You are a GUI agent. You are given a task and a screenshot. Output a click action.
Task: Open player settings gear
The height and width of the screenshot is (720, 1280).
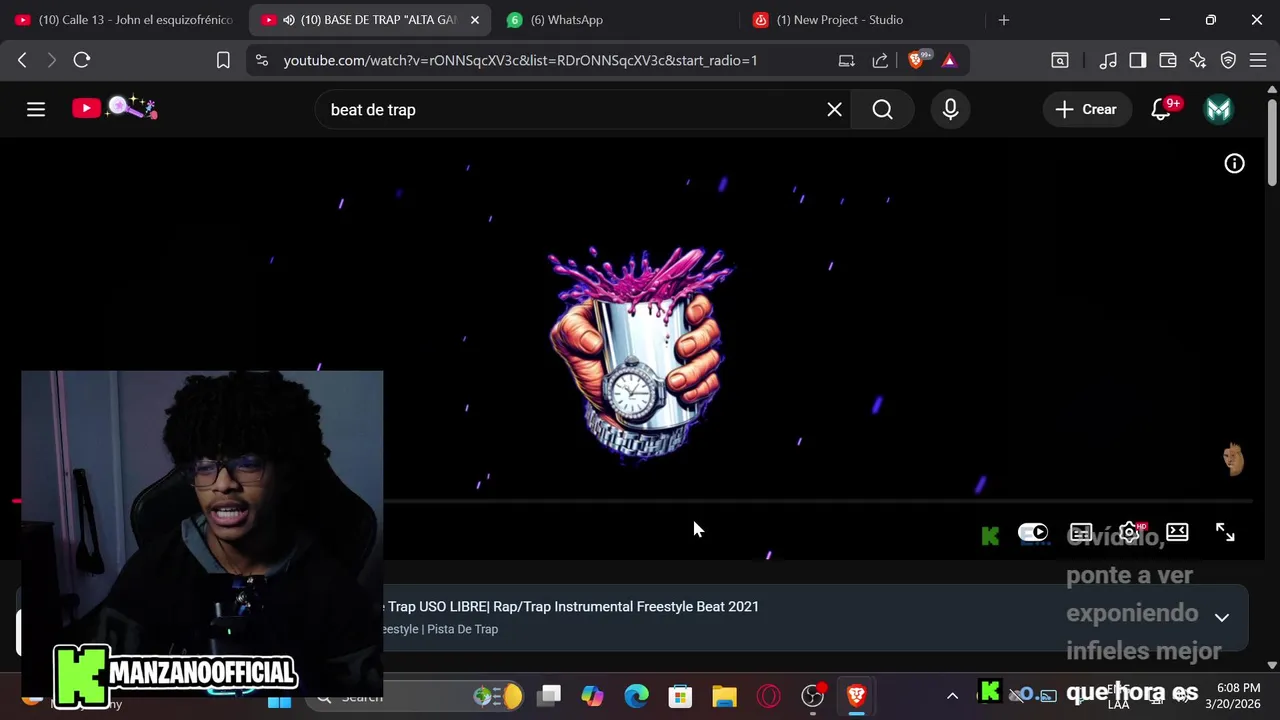1130,532
